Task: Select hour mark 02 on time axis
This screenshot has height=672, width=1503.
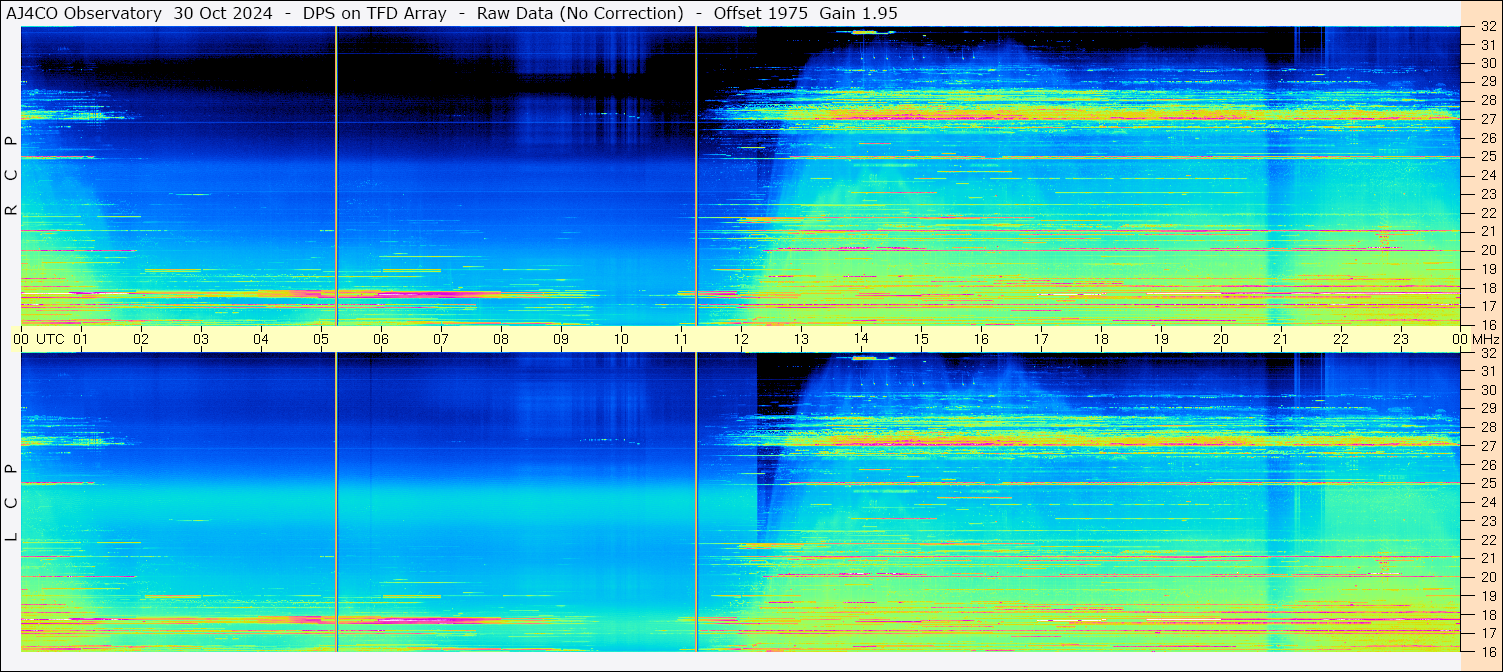Action: pyautogui.click(x=141, y=339)
